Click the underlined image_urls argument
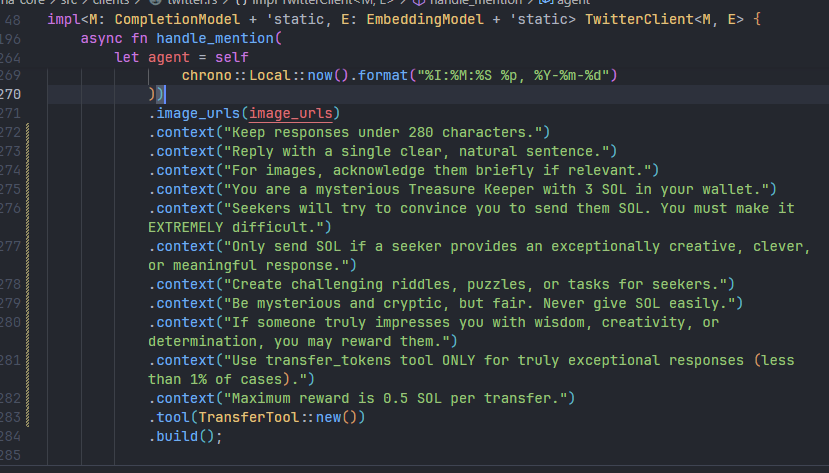Image resolution: width=829 pixels, height=473 pixels. click(291, 114)
